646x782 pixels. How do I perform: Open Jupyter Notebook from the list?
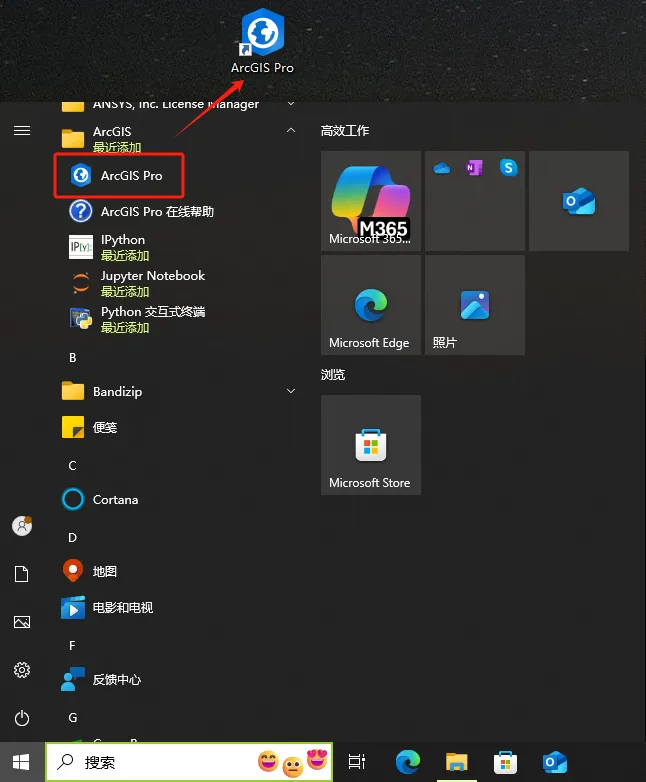point(137,283)
